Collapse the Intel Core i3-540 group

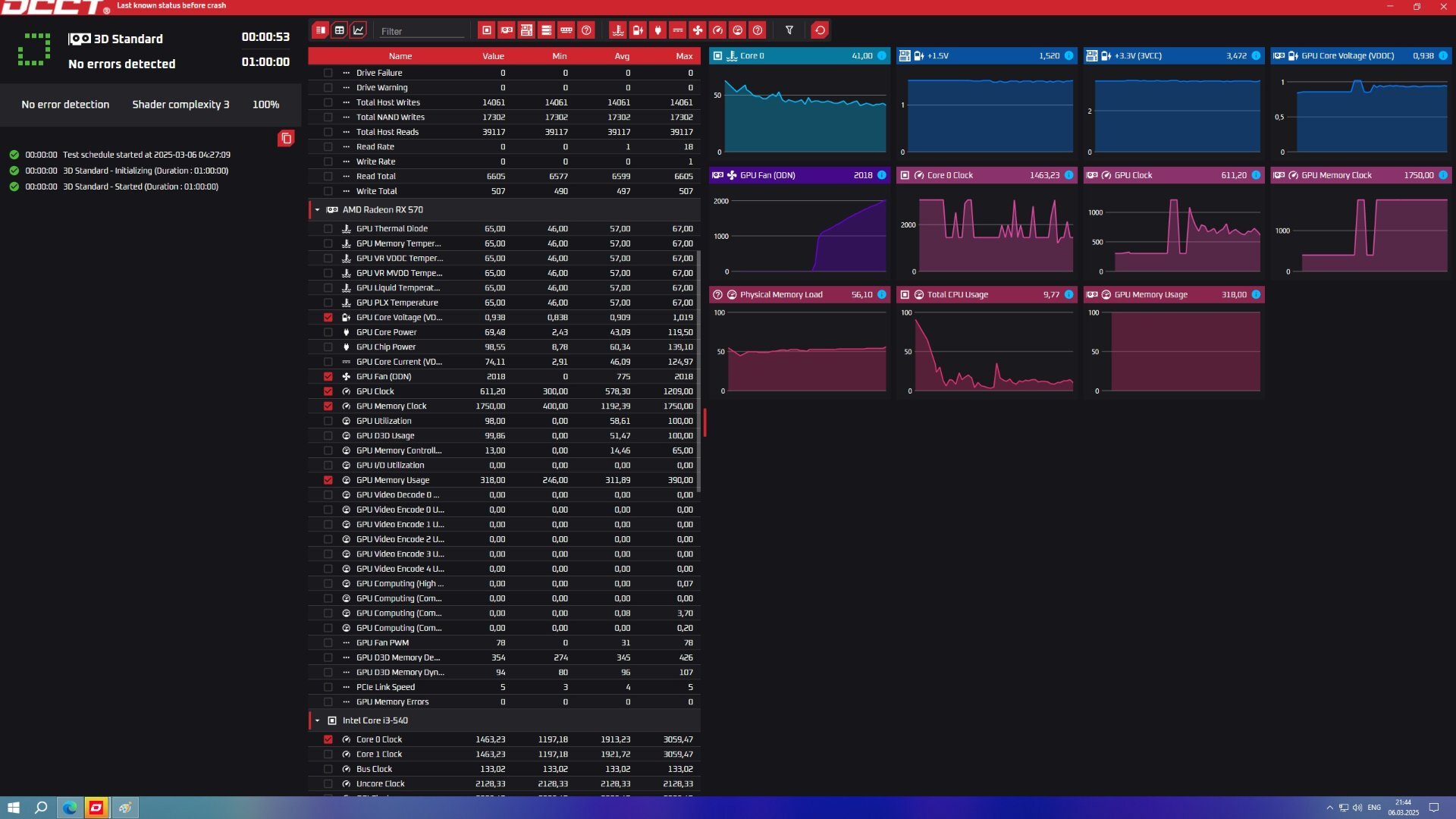[x=318, y=721]
